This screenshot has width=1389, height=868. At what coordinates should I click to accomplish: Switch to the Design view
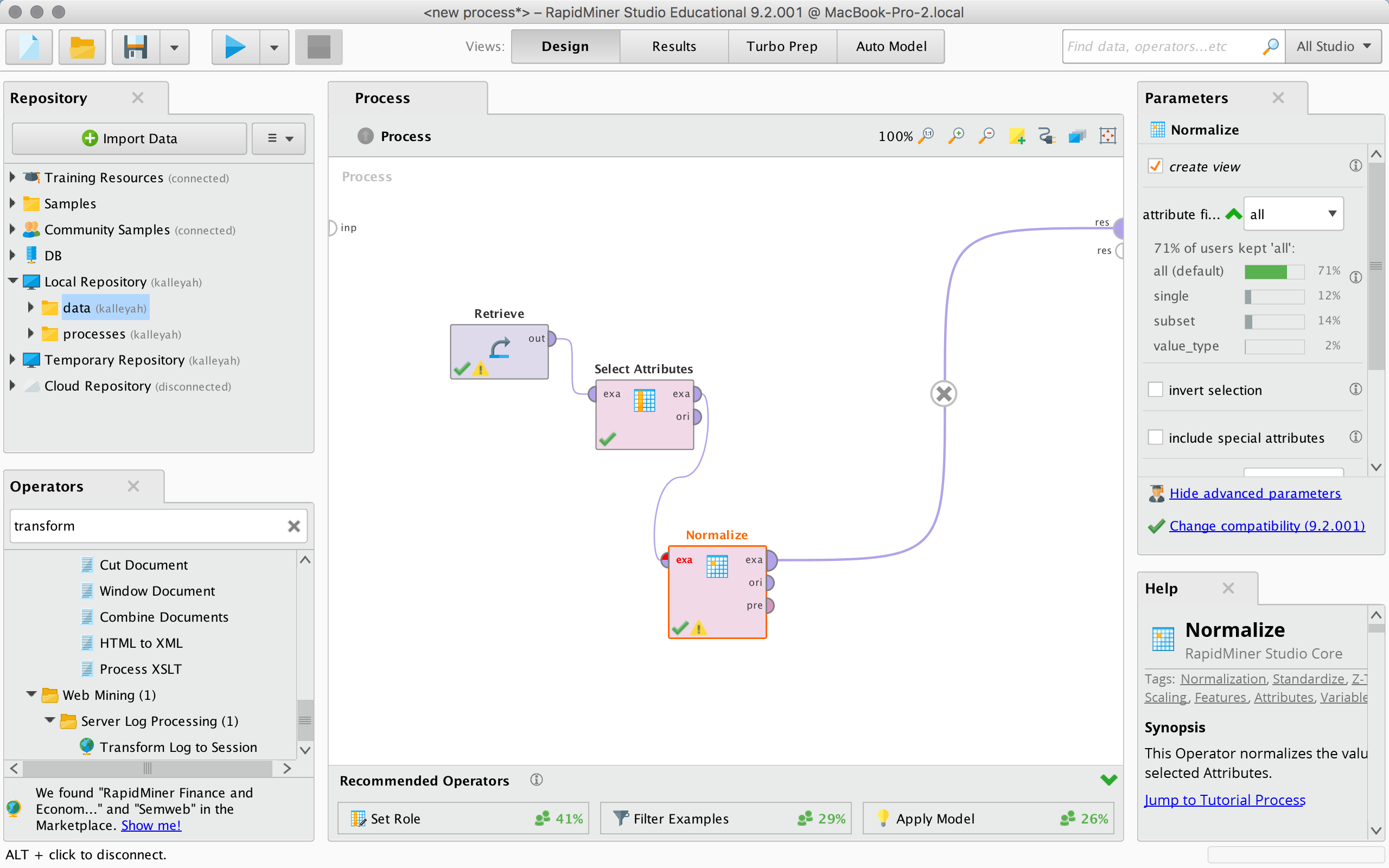(x=565, y=47)
